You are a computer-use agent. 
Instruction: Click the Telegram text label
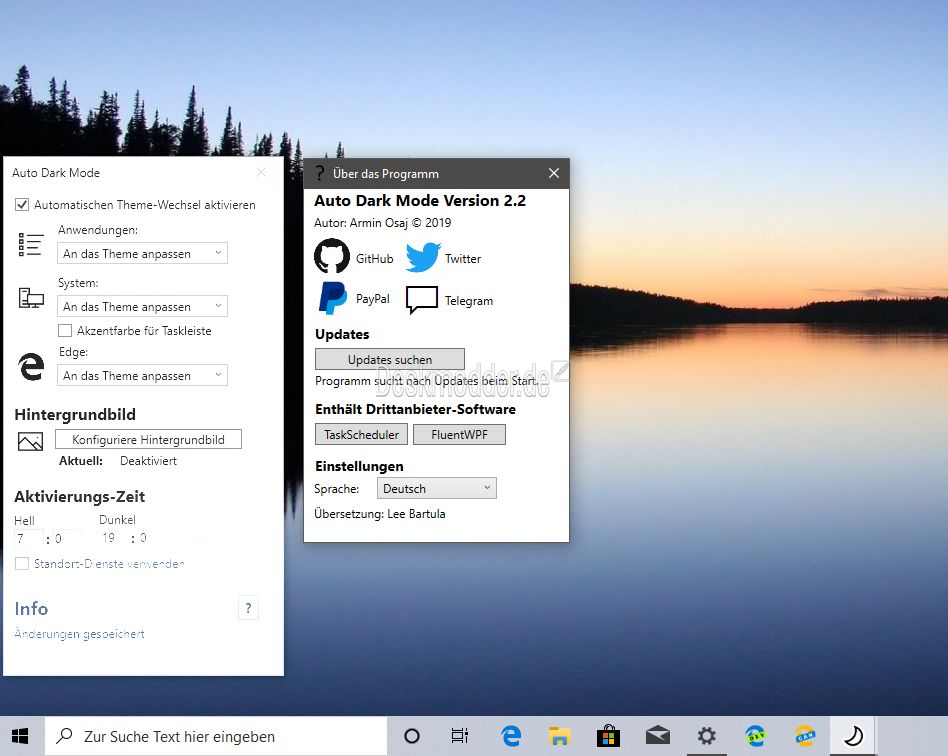pos(469,301)
